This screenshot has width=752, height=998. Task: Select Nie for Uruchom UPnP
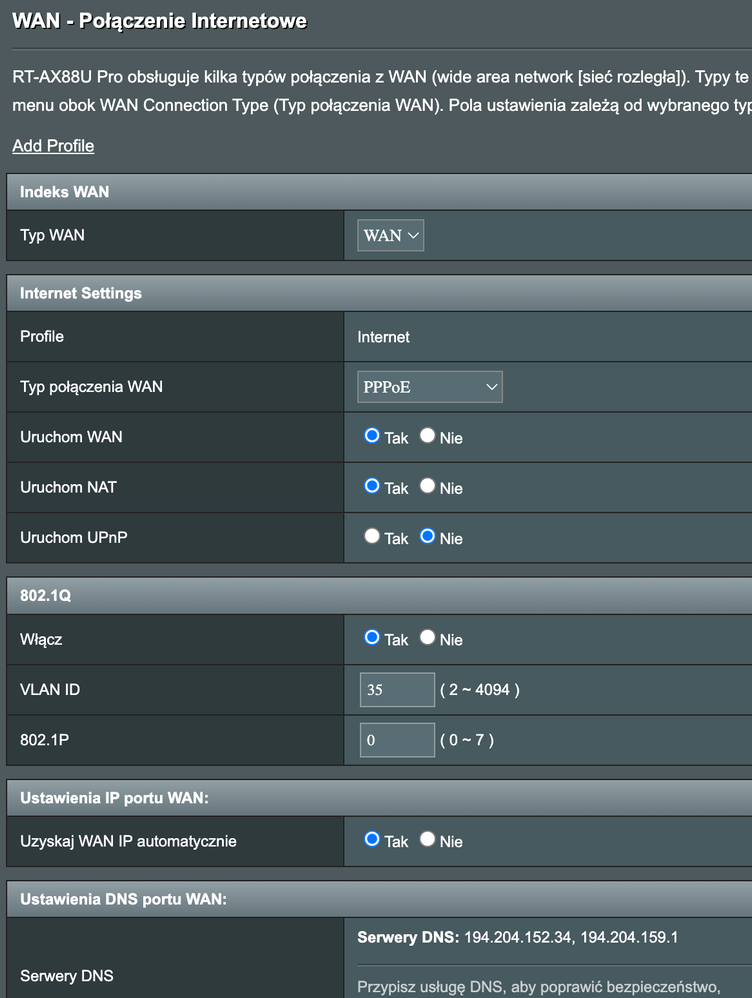click(x=428, y=536)
